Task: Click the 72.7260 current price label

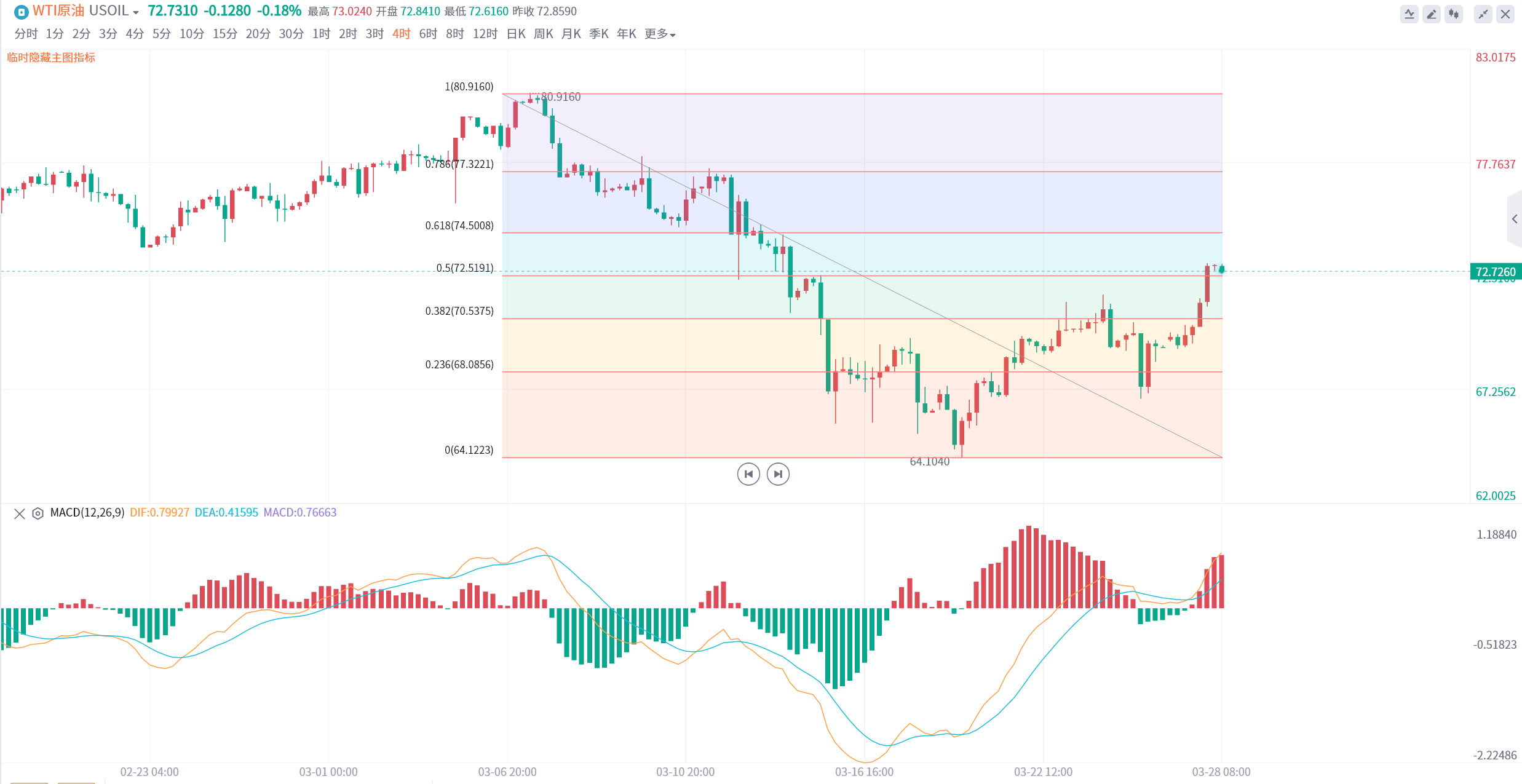Action: (x=1495, y=272)
